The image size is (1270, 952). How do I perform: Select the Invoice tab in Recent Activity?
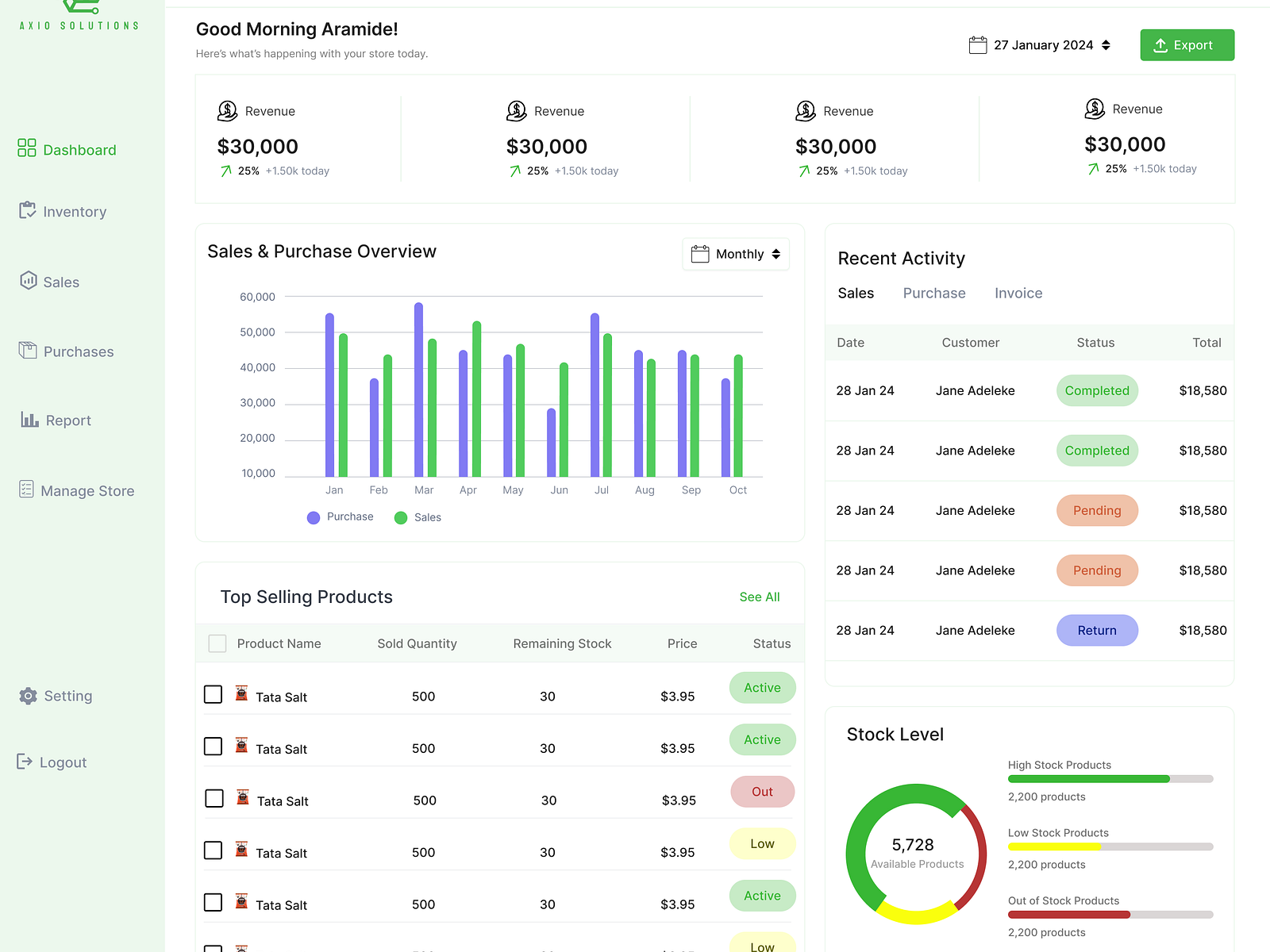[1018, 294]
